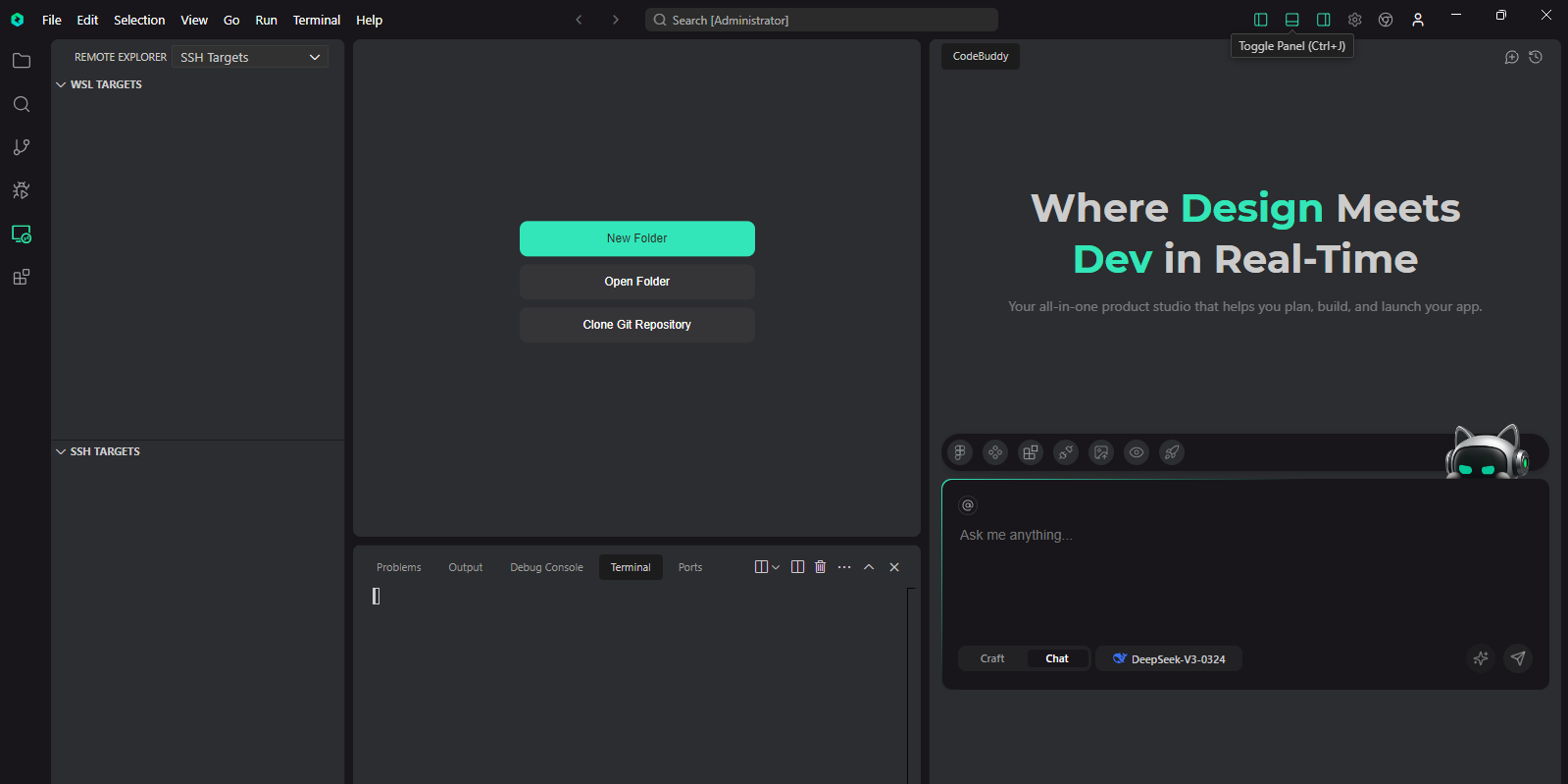Image resolution: width=1568 pixels, height=784 pixels.
Task: Click the @ mention context icon
Action: 968,505
